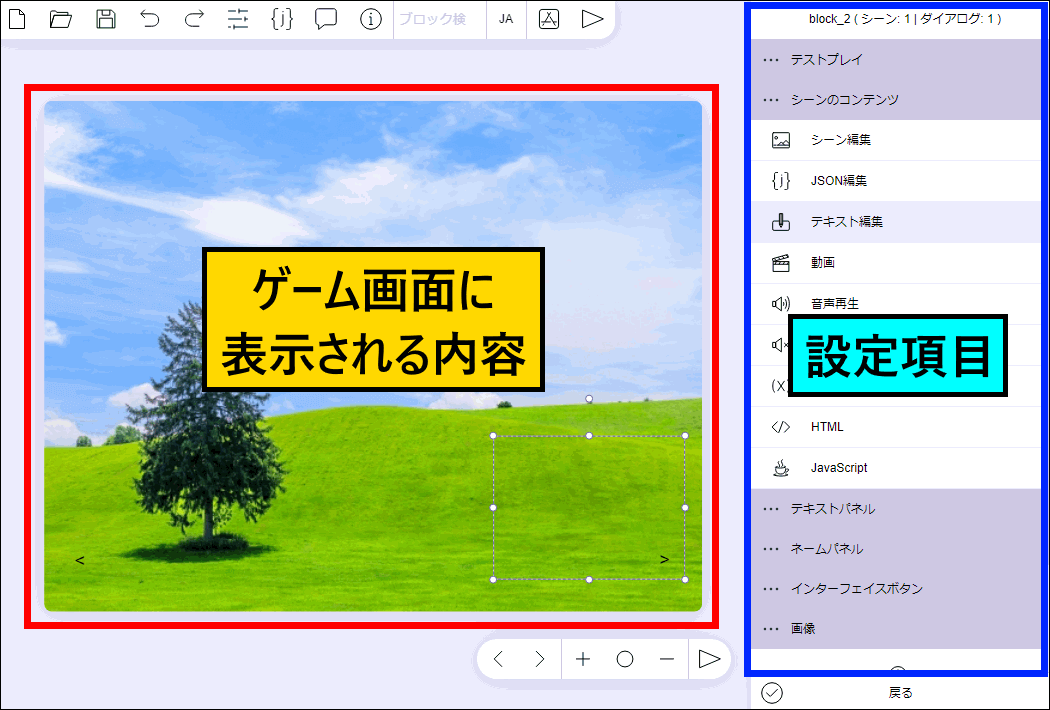
Task: Click the info circle icon
Action: 371,19
